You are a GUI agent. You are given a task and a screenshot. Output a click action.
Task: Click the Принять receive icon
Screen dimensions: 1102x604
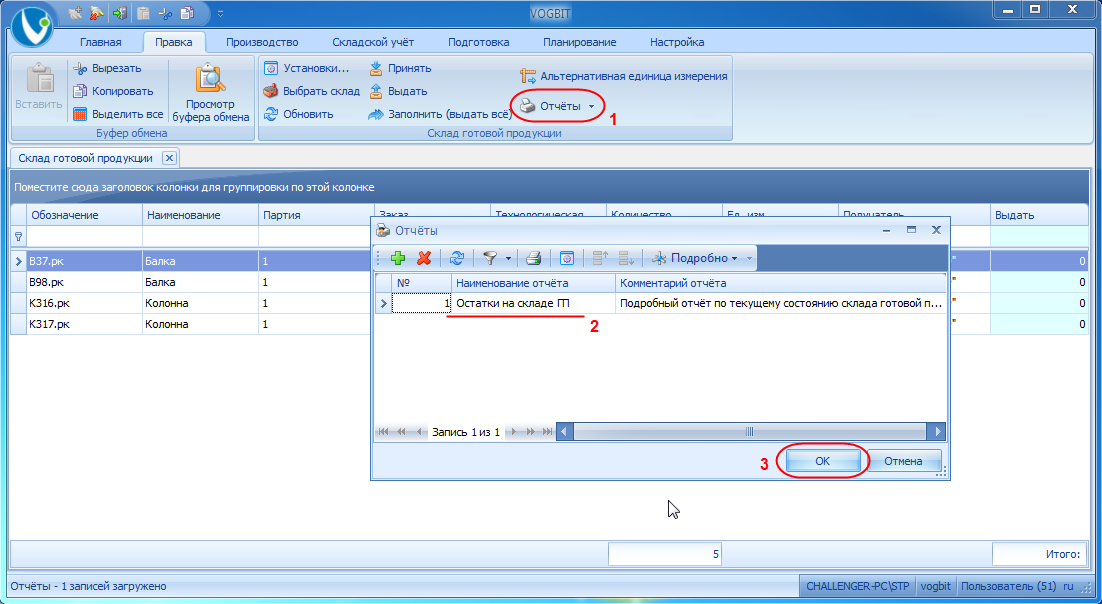pyautogui.click(x=376, y=68)
